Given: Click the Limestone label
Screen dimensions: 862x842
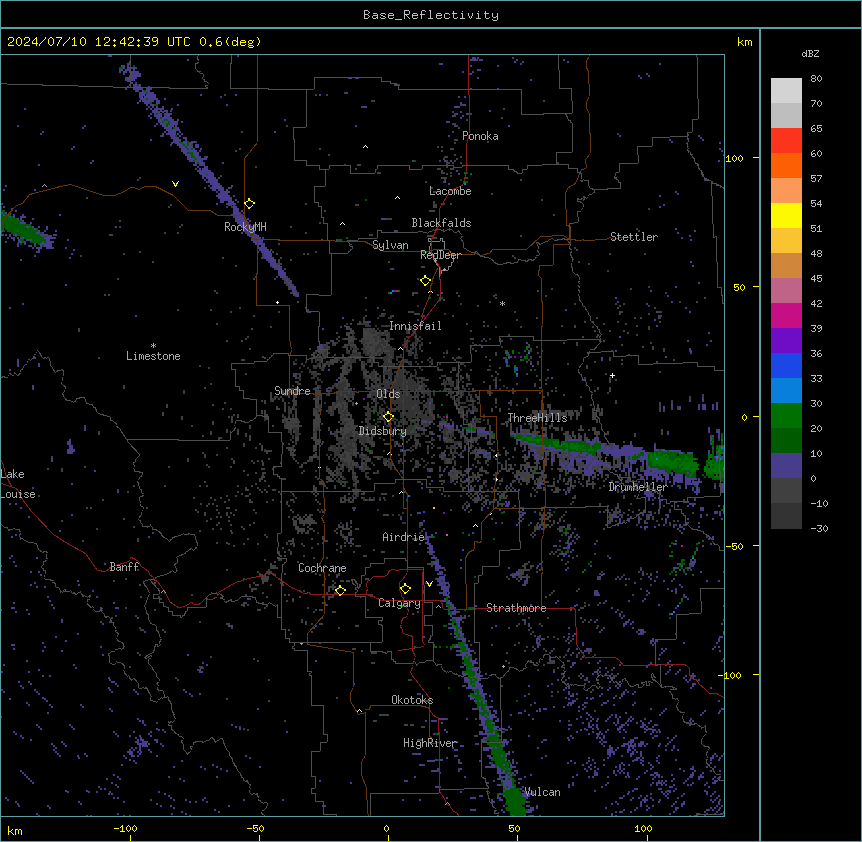Looking at the screenshot, I should coord(153,356).
